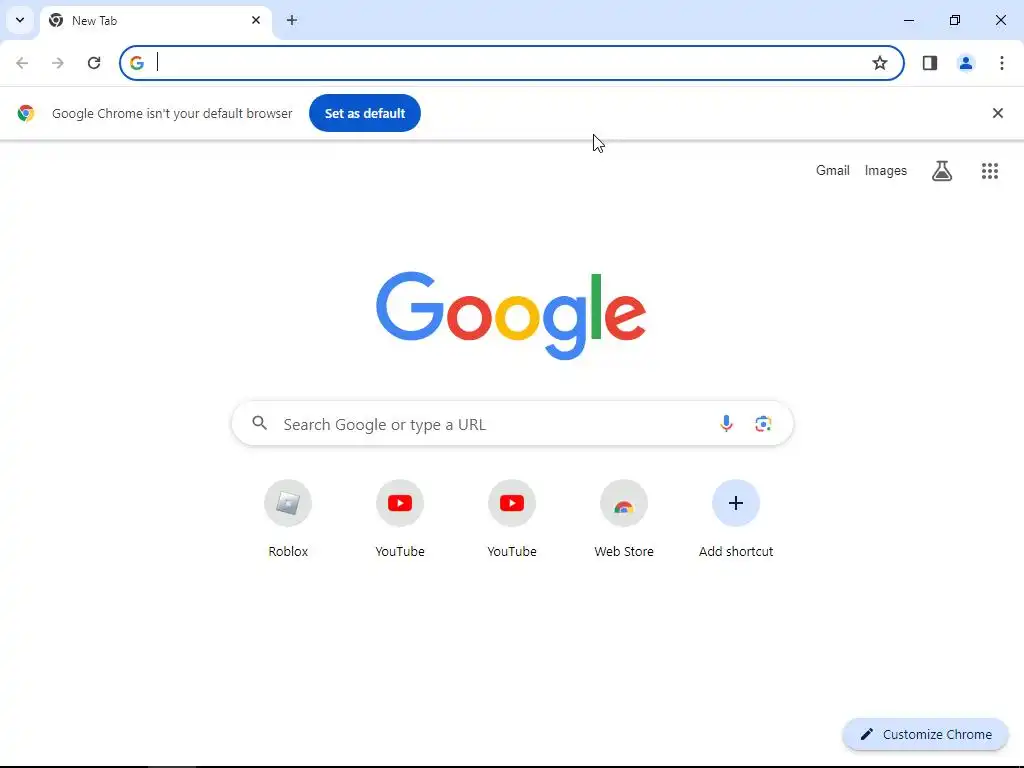This screenshot has width=1024, height=768.
Task: Click the search box magnifier icon
Action: 260,423
